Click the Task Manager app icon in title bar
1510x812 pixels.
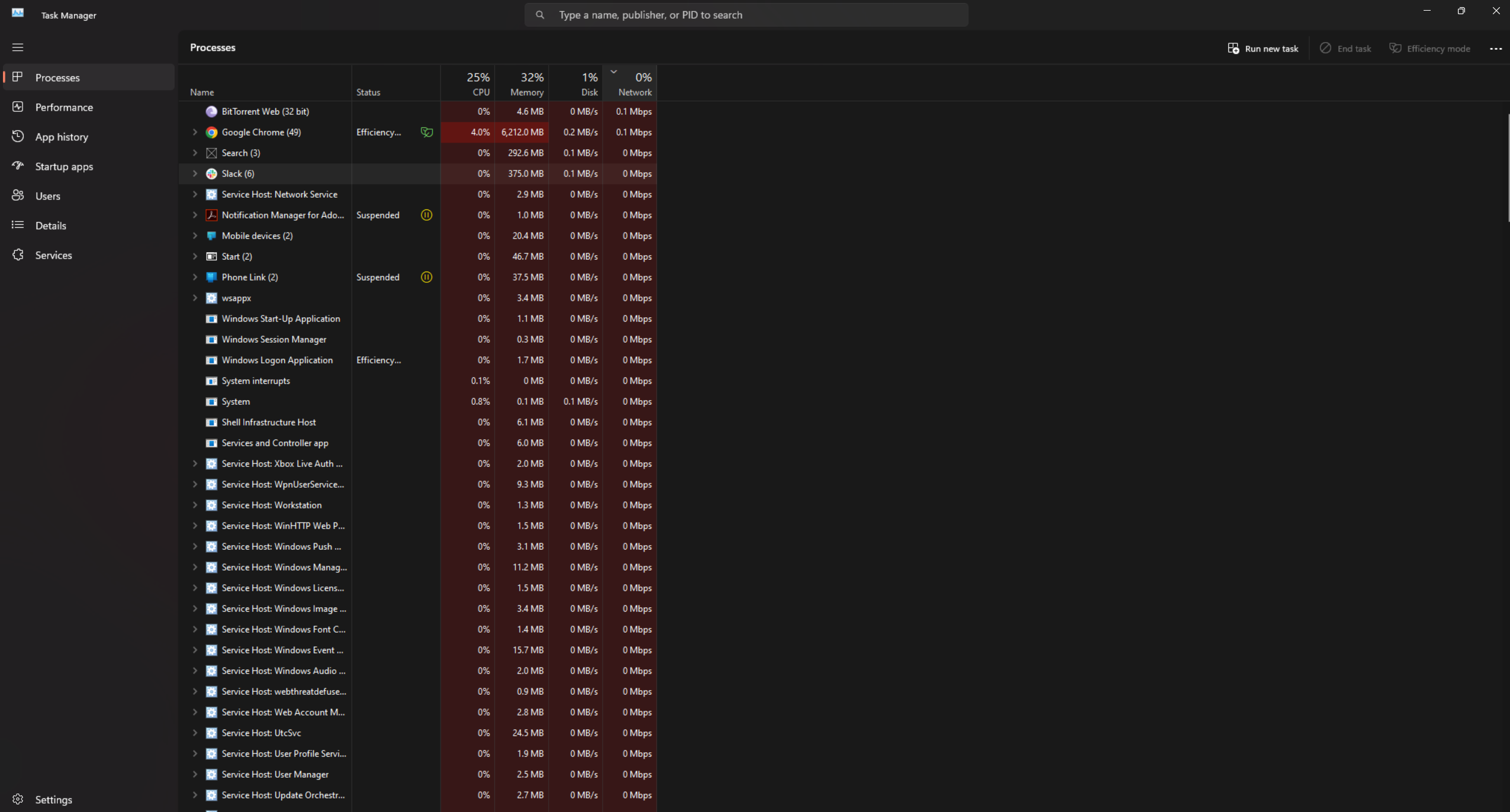pyautogui.click(x=18, y=13)
